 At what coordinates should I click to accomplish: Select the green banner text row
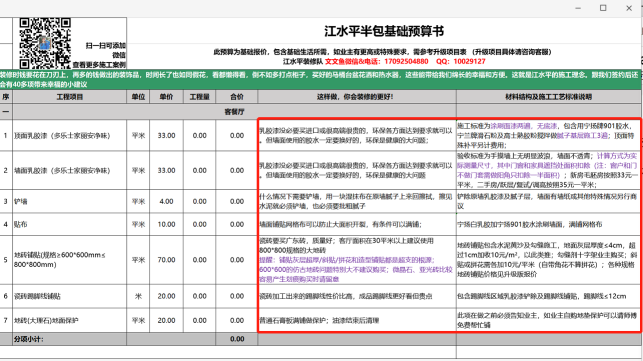320,80
